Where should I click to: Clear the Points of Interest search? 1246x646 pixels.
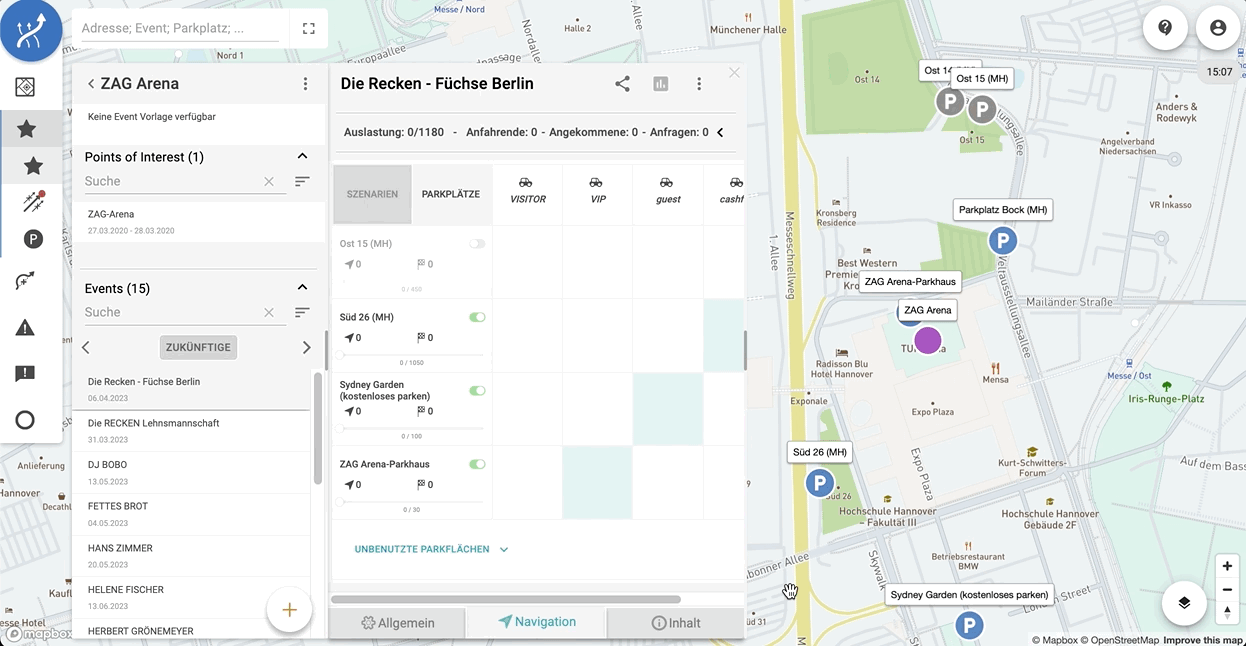(x=269, y=182)
